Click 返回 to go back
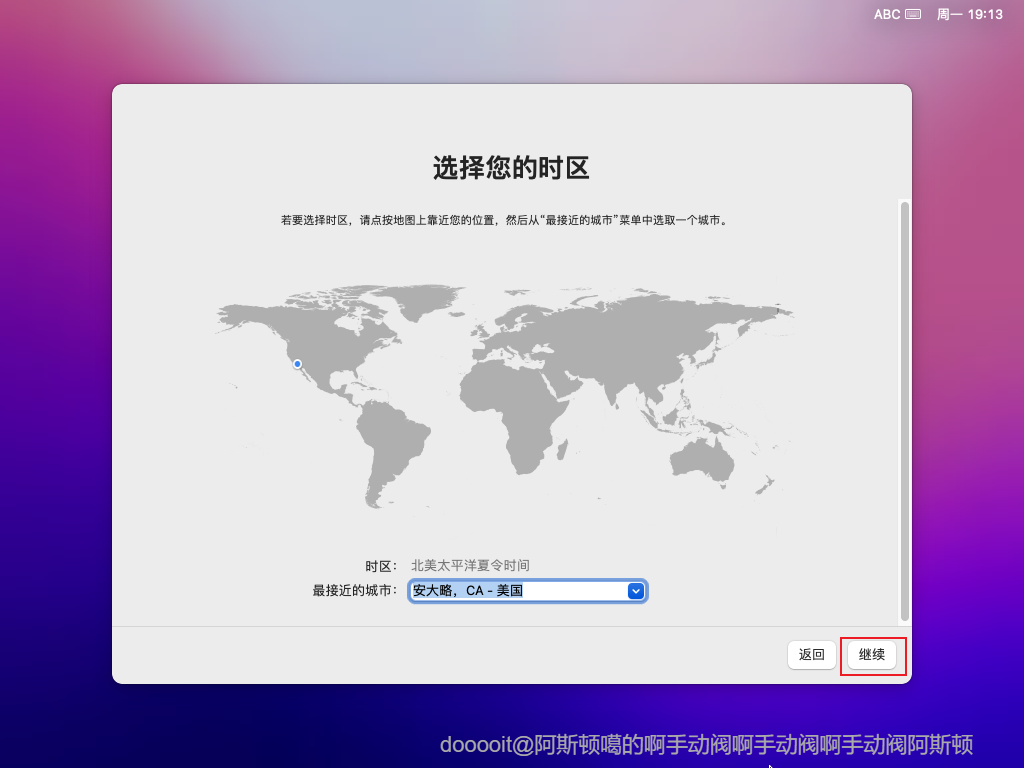 811,655
